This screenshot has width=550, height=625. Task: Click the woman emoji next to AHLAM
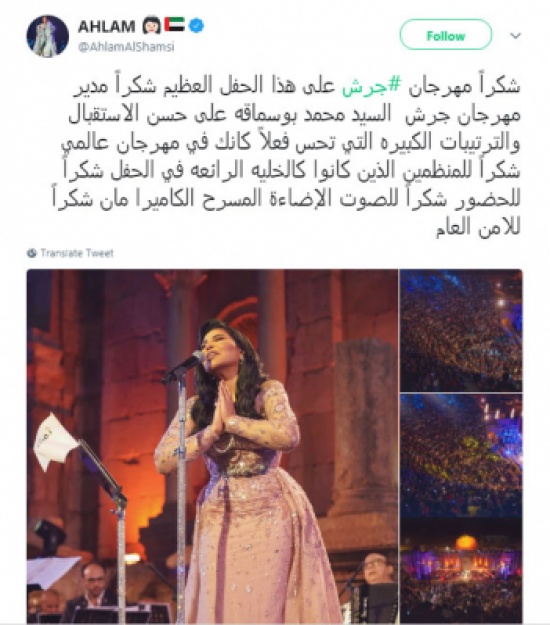pyautogui.click(x=151, y=26)
